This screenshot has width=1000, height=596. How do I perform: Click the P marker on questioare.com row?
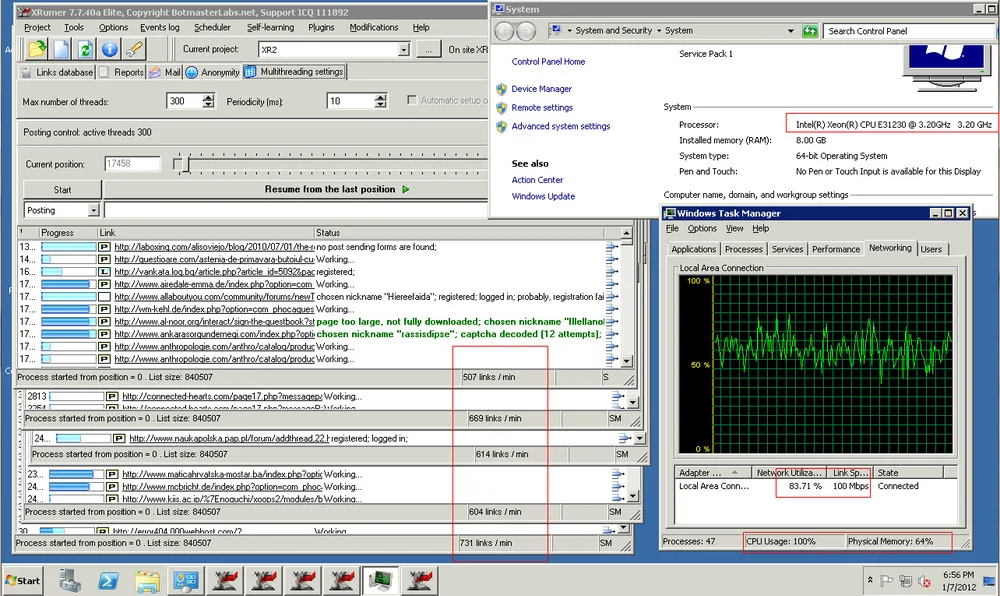(105, 259)
